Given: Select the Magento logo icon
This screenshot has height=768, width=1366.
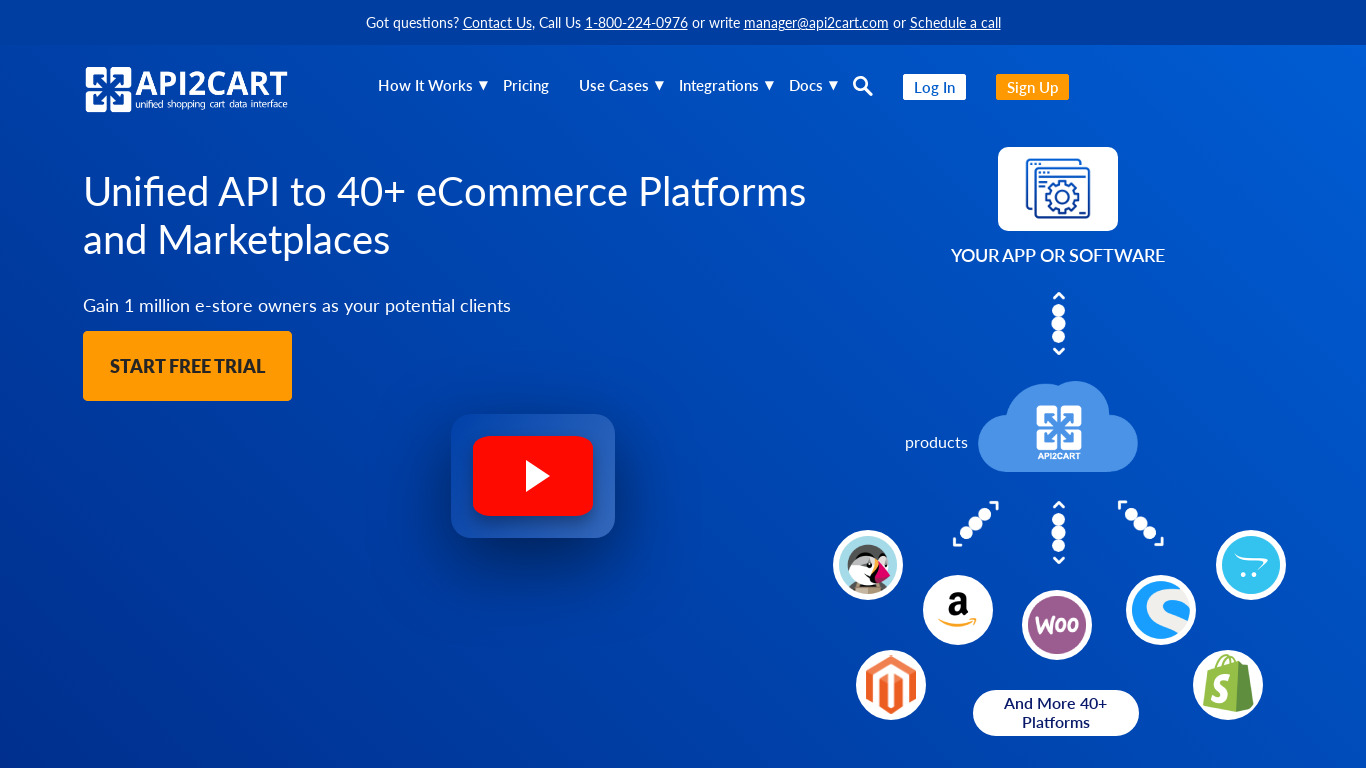Looking at the screenshot, I should click(891, 685).
